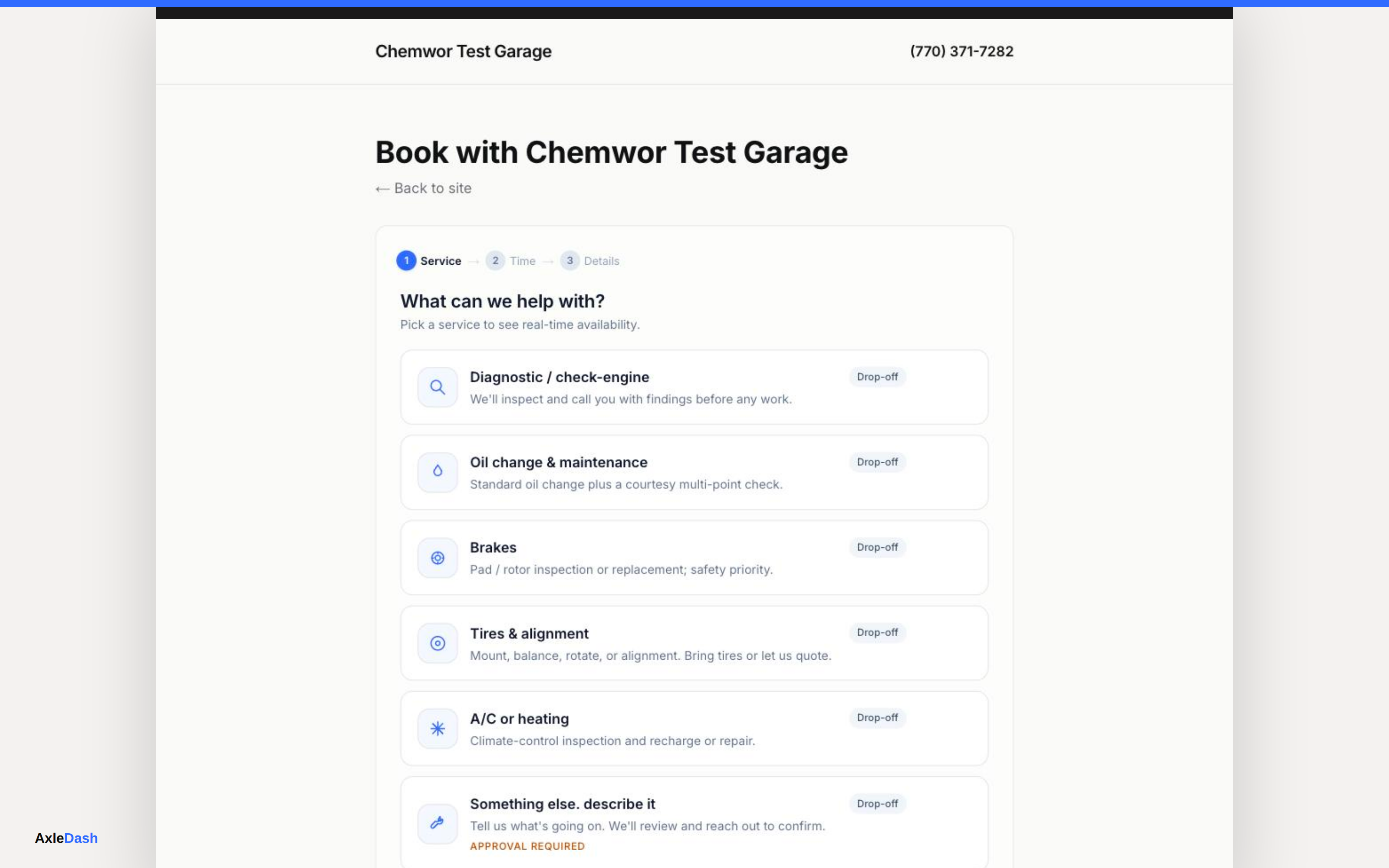Click the magnifier icon for Diagnostic service
The width and height of the screenshot is (1389, 868).
click(438, 388)
